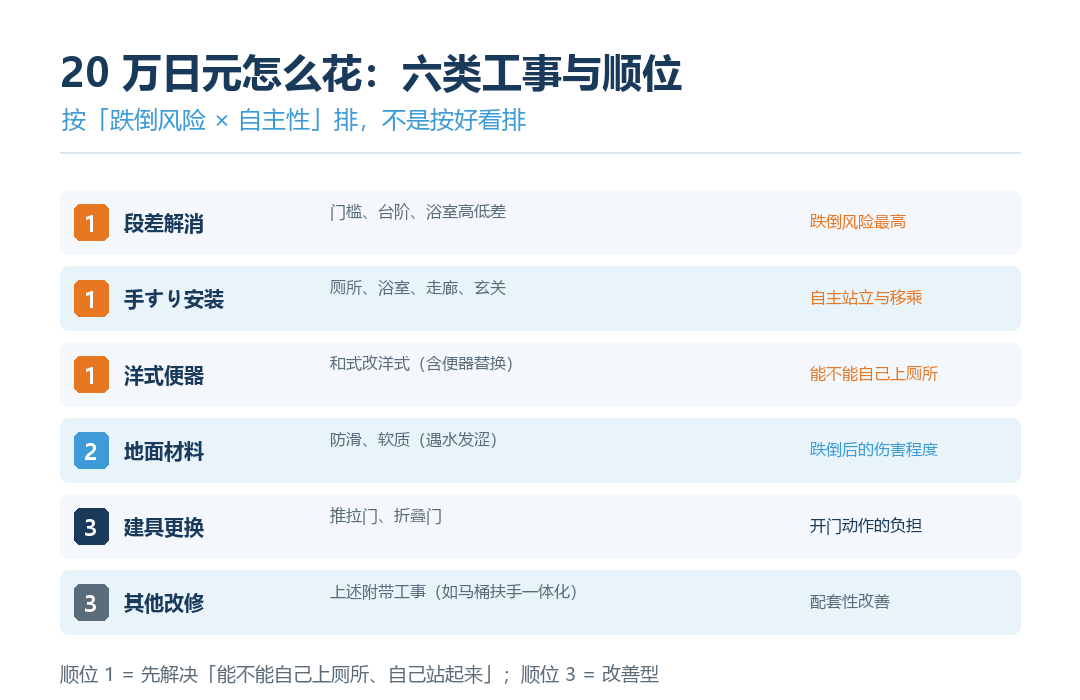
Task: Click the note 开门动作的负担
Action: point(866,526)
